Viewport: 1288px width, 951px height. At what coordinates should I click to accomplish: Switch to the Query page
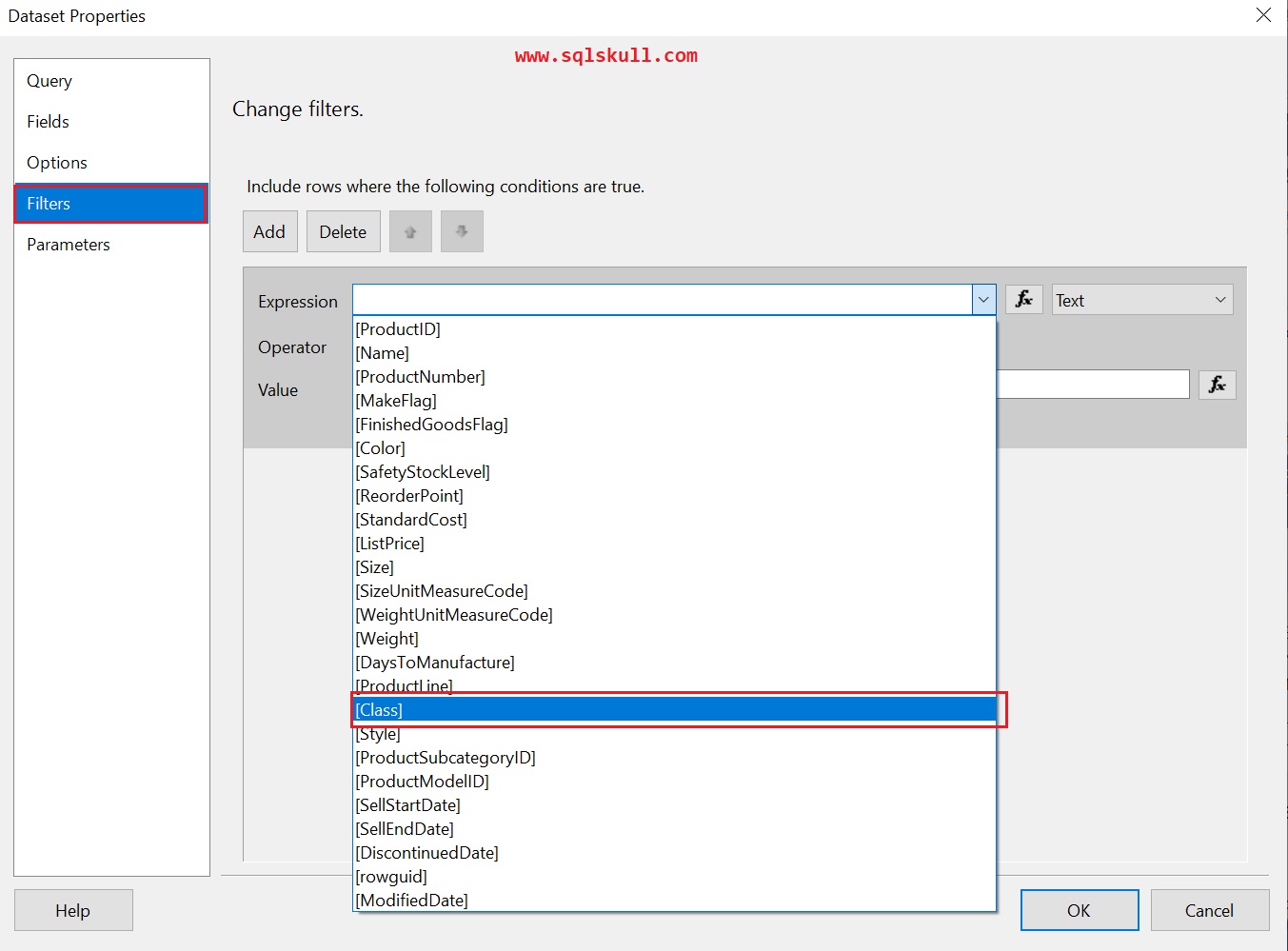(x=50, y=80)
